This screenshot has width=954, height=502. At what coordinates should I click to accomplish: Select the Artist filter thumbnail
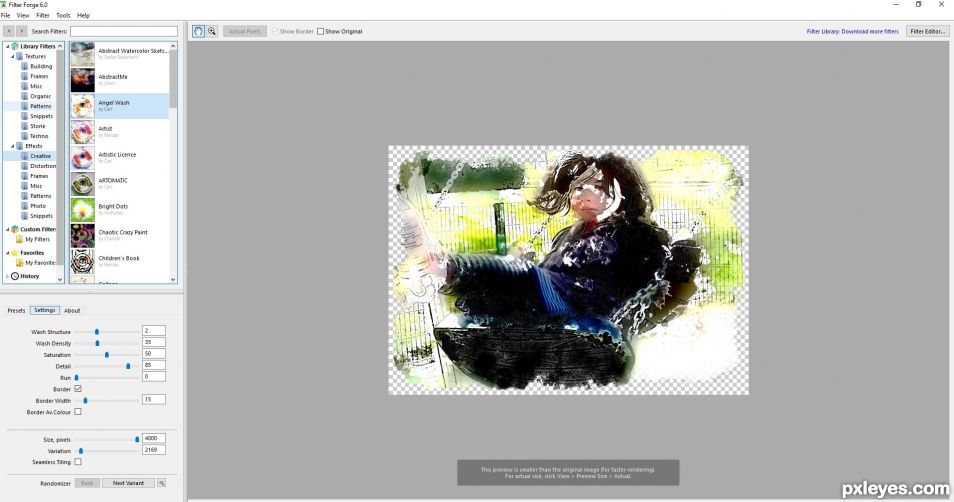click(82, 131)
